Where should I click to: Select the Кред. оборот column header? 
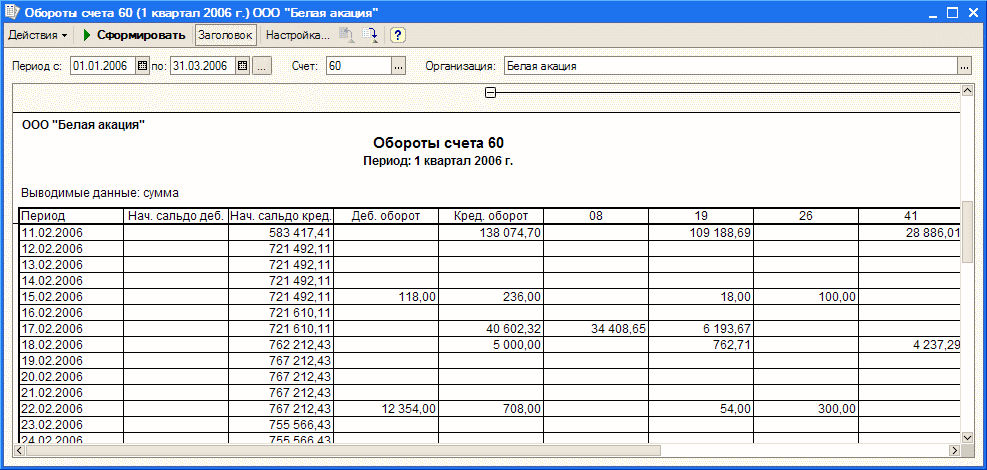click(491, 216)
